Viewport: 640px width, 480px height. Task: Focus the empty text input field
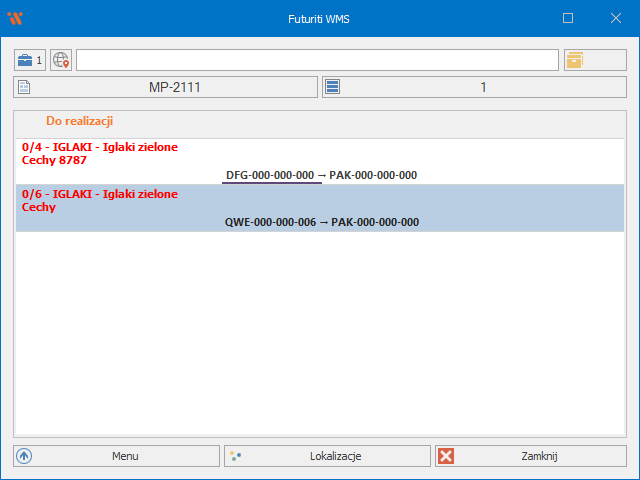click(x=317, y=60)
